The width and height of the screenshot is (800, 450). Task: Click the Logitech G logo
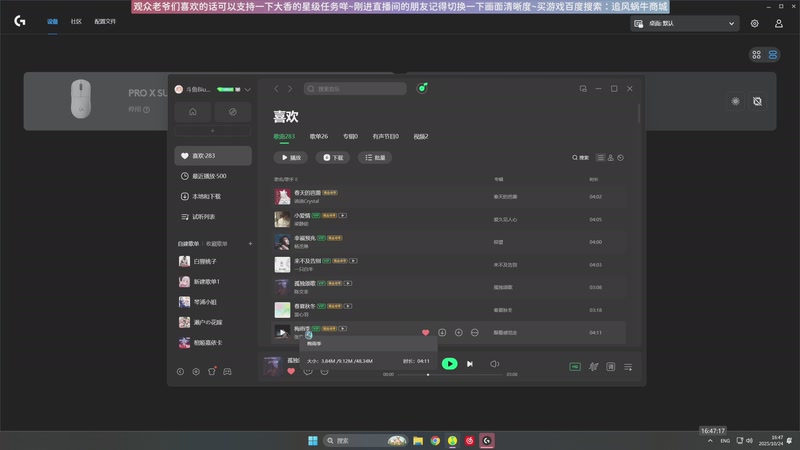point(20,21)
